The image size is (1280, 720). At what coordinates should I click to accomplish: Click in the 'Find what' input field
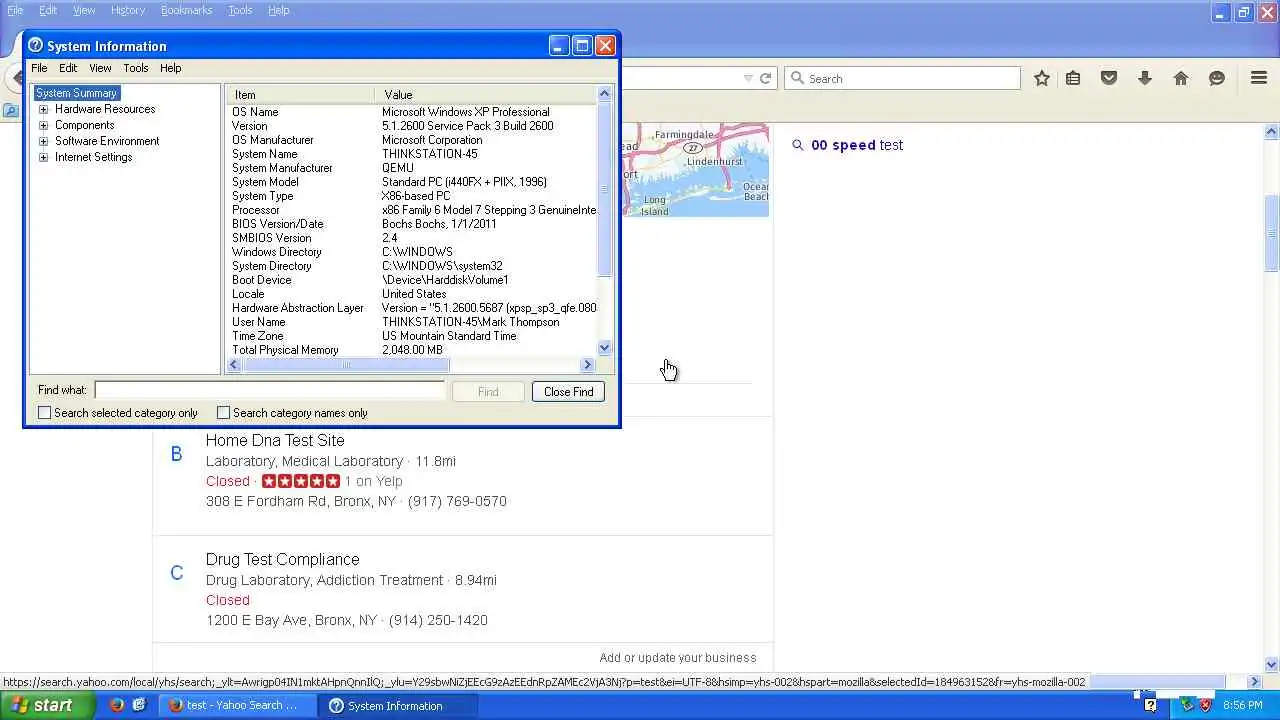(x=269, y=390)
